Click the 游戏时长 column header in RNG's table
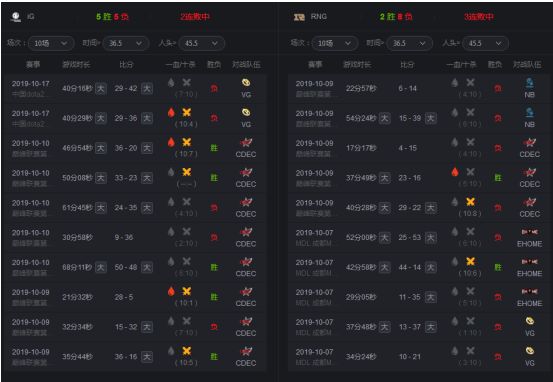The width and height of the screenshot is (553, 382). click(357, 65)
